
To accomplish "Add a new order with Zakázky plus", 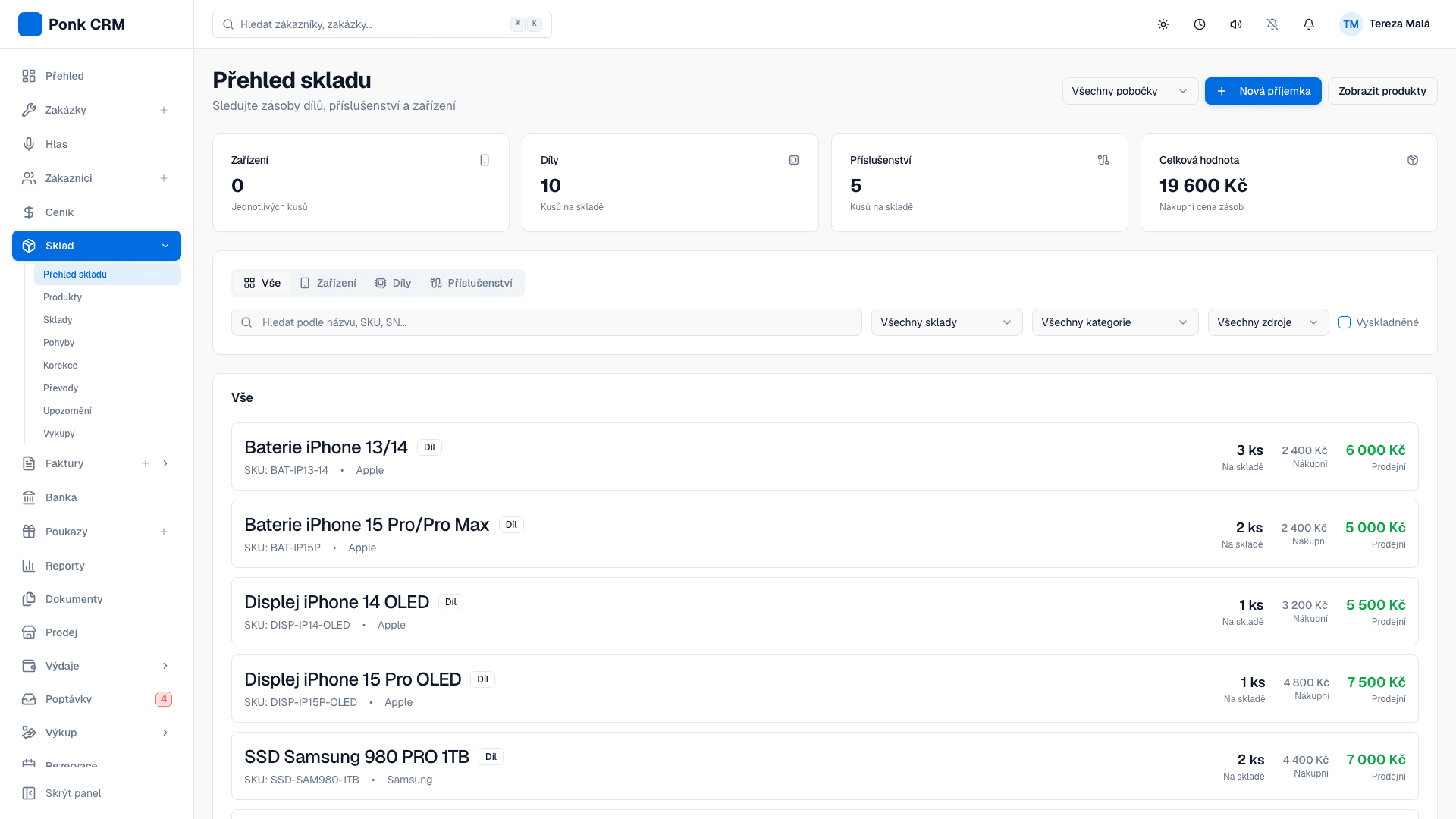I will coord(164,110).
